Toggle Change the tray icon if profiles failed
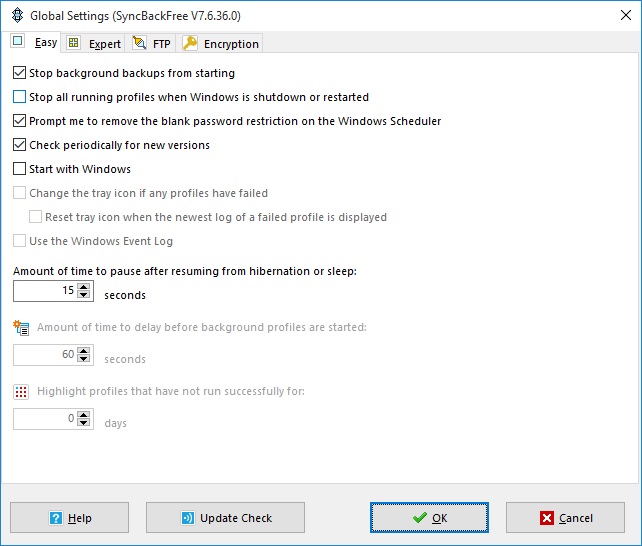This screenshot has width=642, height=546. tap(19, 193)
